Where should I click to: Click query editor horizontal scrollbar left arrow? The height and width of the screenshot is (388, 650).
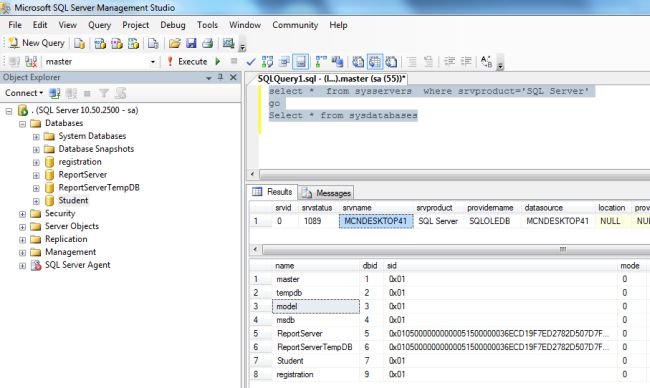253,174
